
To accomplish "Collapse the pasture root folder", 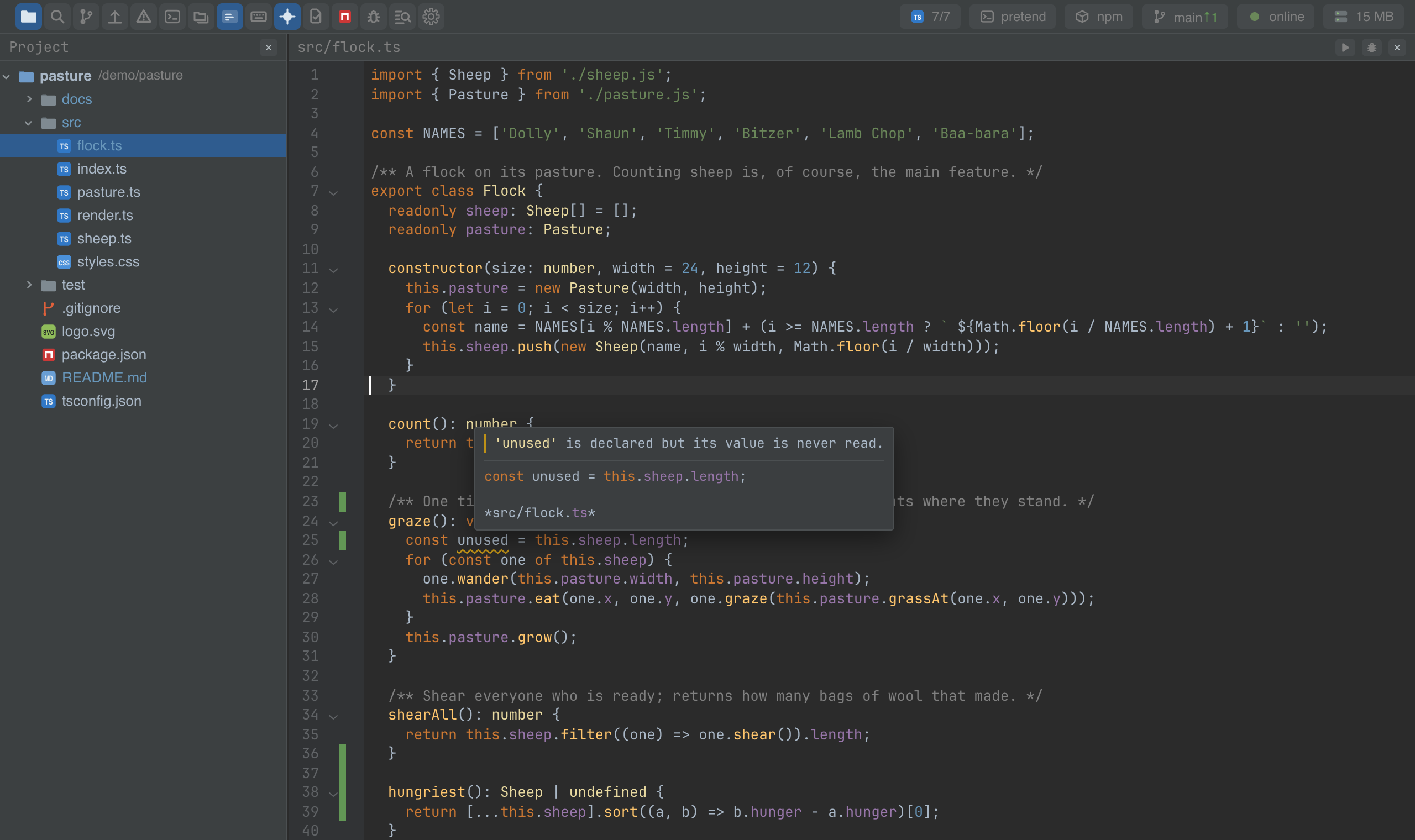I will pos(7,76).
